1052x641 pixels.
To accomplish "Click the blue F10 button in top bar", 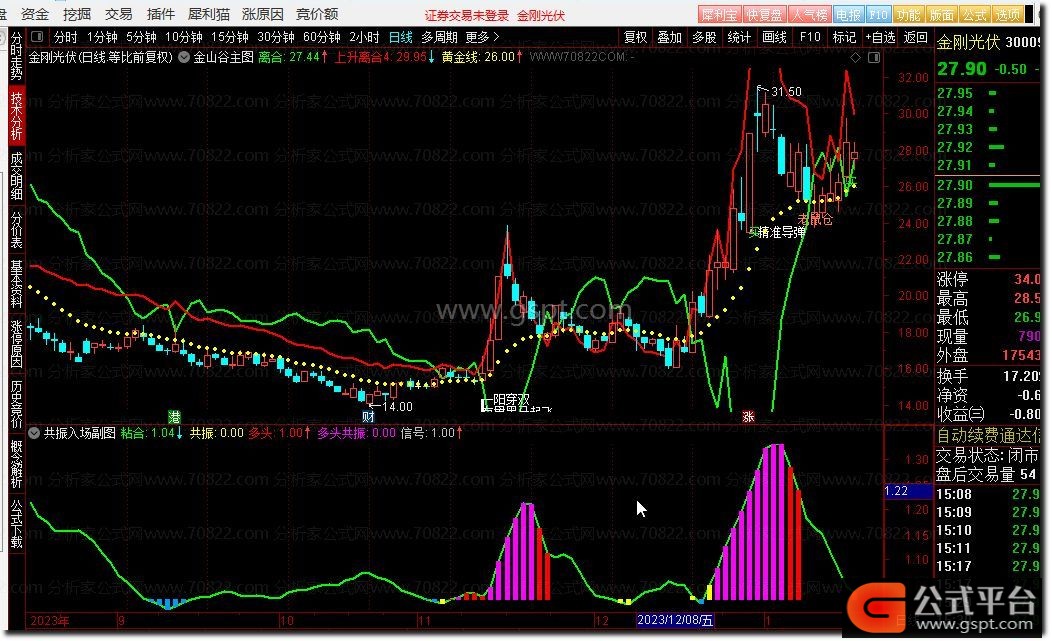I will coord(878,14).
